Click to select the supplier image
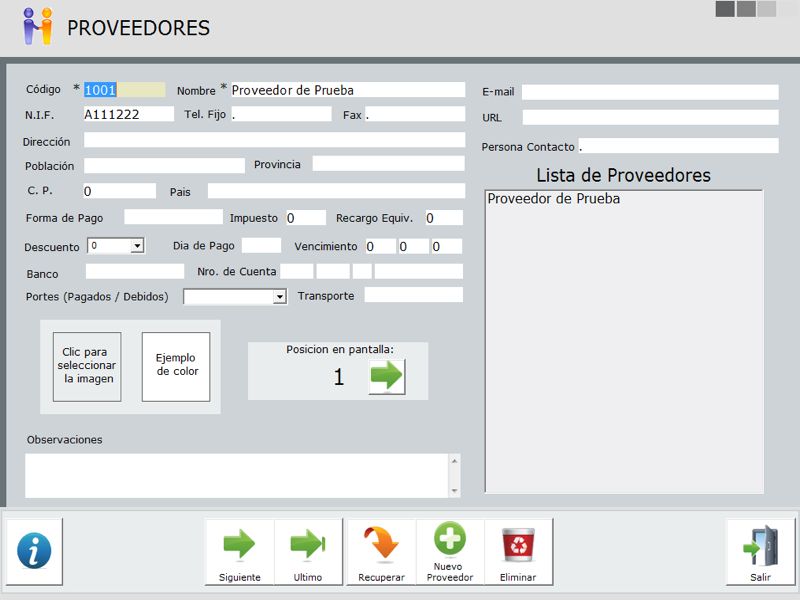The height and width of the screenshot is (600, 800). coord(87,367)
